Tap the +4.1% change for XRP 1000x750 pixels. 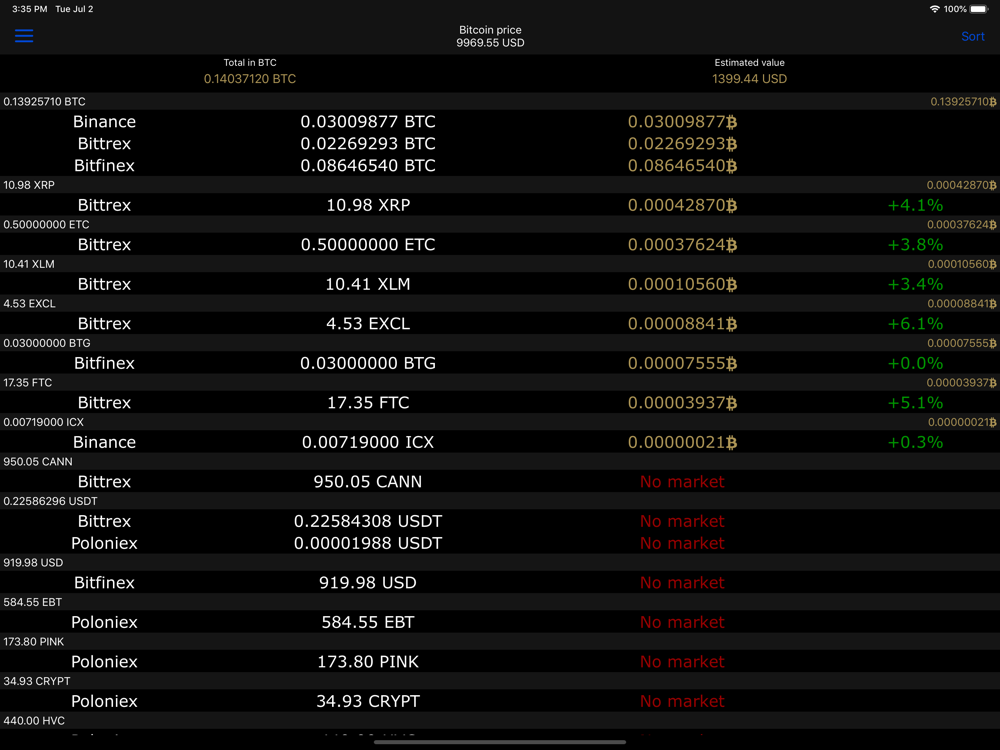click(x=915, y=205)
